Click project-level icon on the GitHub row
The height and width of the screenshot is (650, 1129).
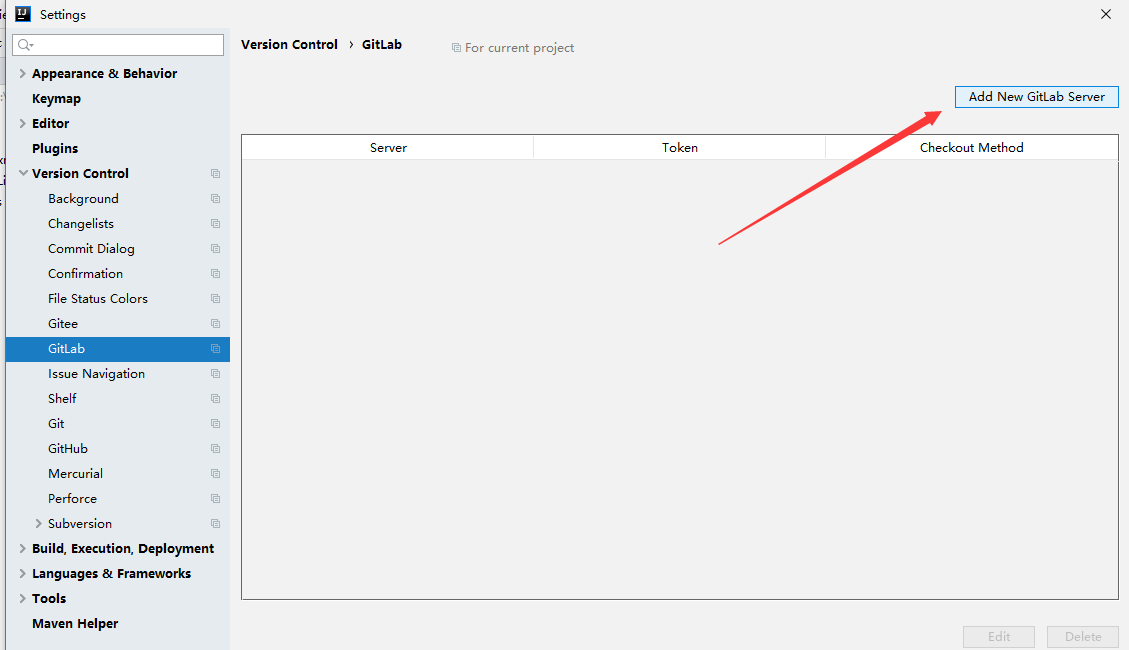pyautogui.click(x=215, y=448)
